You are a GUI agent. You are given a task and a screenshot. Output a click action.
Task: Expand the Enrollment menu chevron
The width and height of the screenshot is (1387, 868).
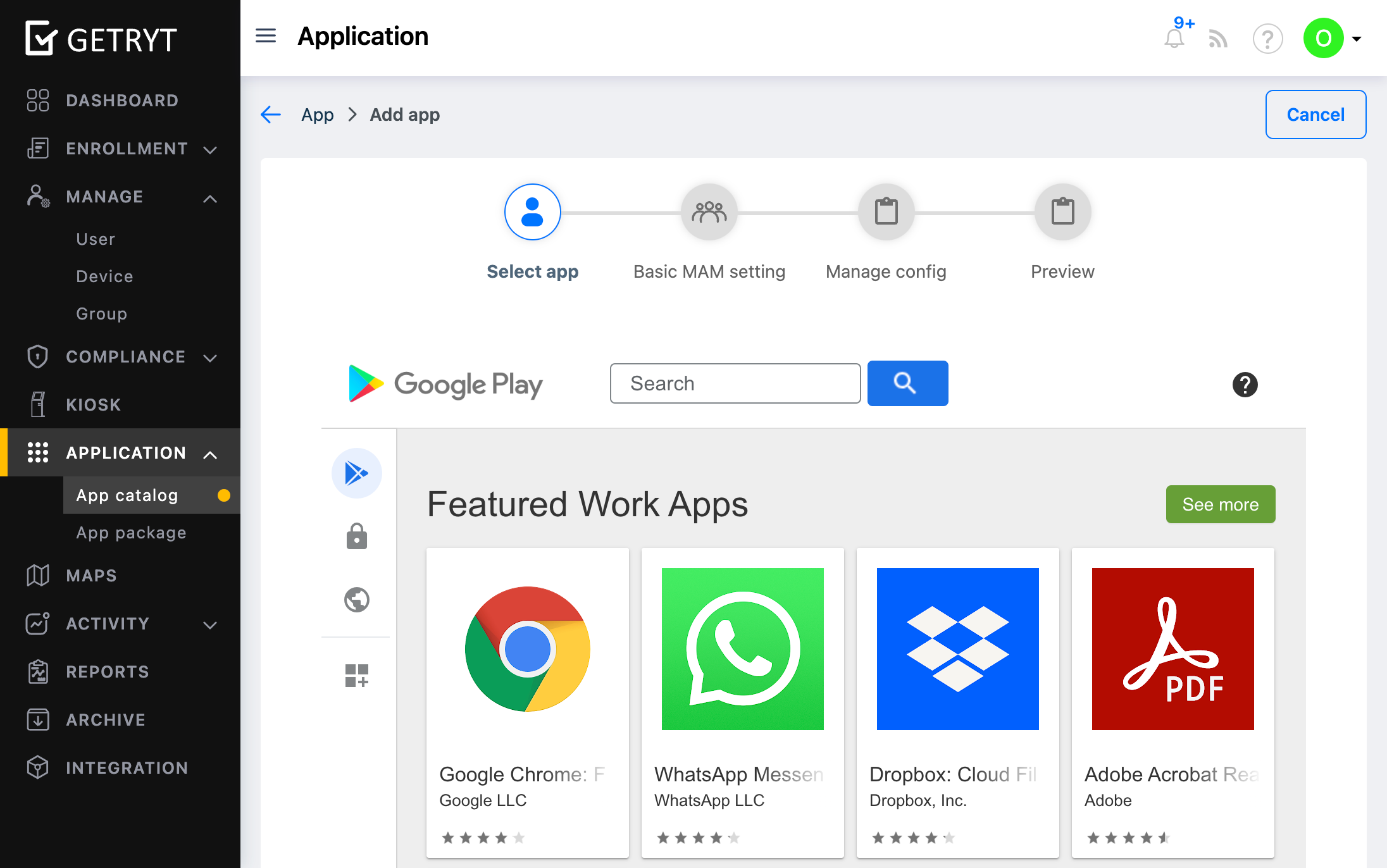point(210,150)
